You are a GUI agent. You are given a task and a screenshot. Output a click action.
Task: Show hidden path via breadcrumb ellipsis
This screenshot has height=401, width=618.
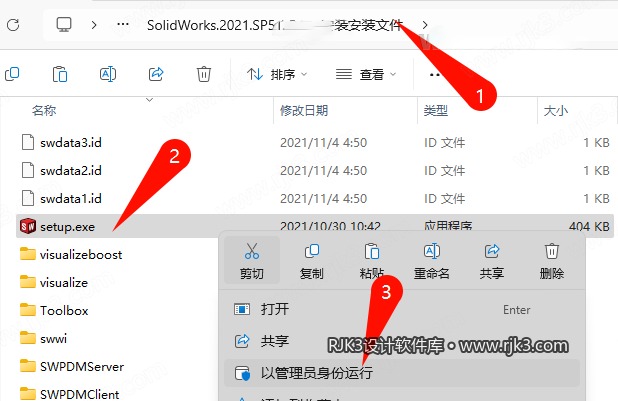coord(123,24)
